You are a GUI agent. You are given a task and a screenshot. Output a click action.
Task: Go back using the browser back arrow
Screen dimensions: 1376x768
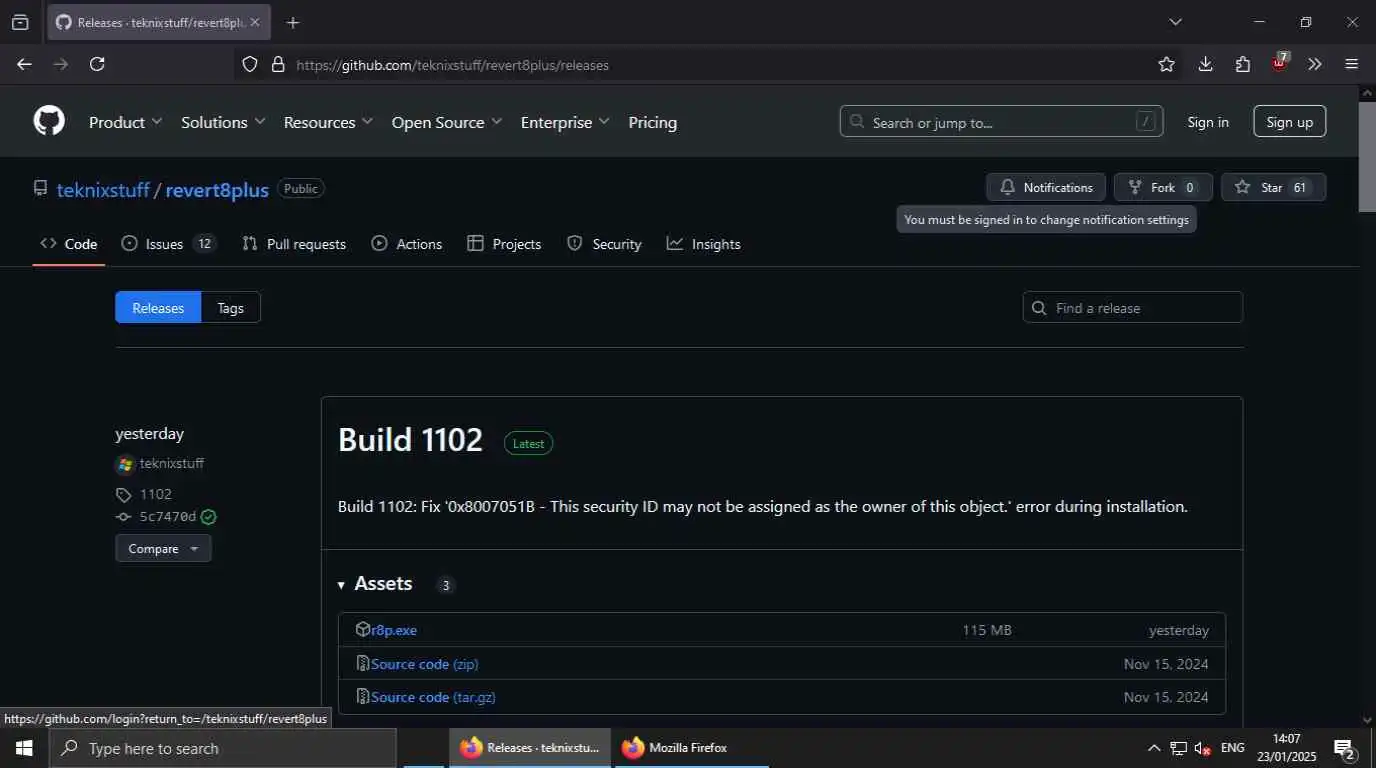coord(24,64)
